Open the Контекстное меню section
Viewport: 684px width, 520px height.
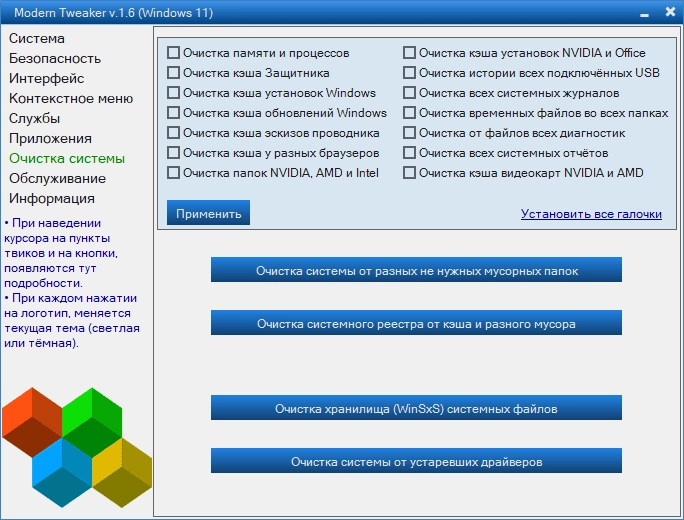pyautogui.click(x=71, y=99)
